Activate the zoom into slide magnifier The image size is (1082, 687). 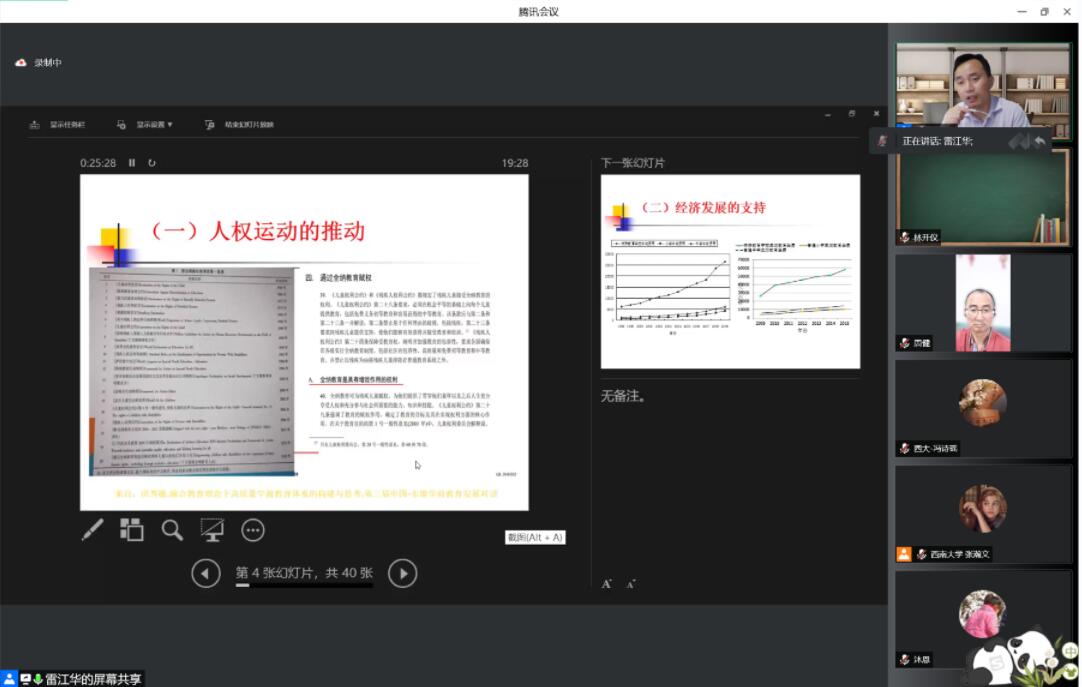click(172, 530)
